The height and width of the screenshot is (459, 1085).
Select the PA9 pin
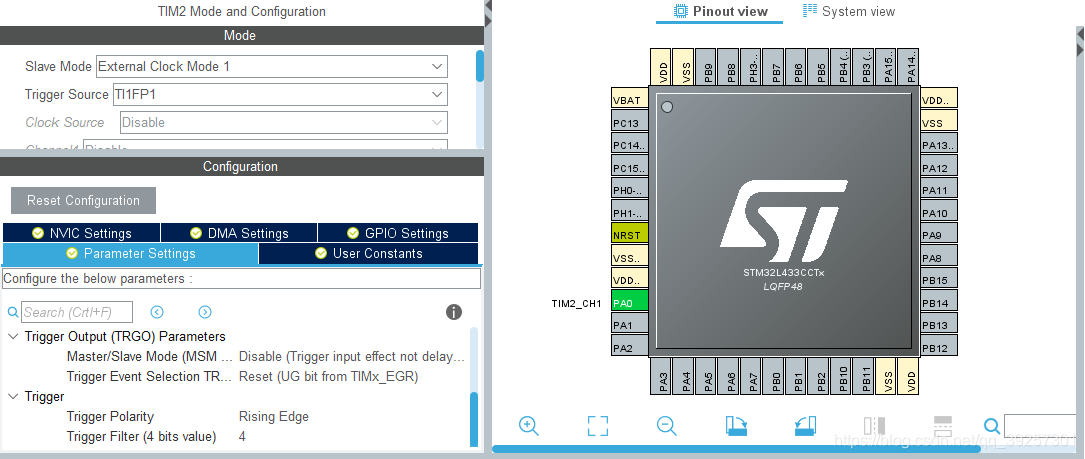coord(939,235)
